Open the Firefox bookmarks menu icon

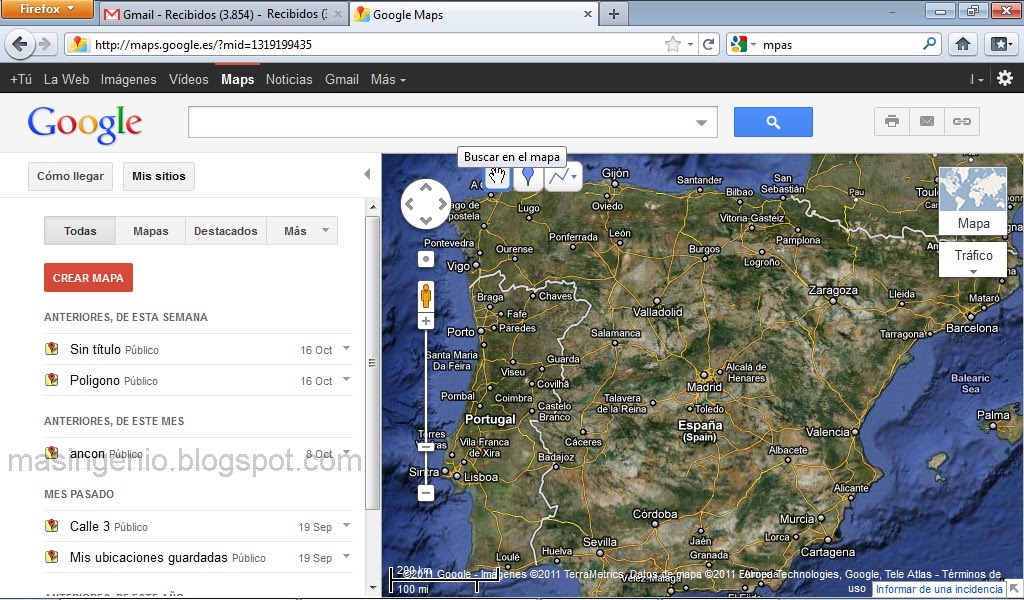[x=1000, y=44]
